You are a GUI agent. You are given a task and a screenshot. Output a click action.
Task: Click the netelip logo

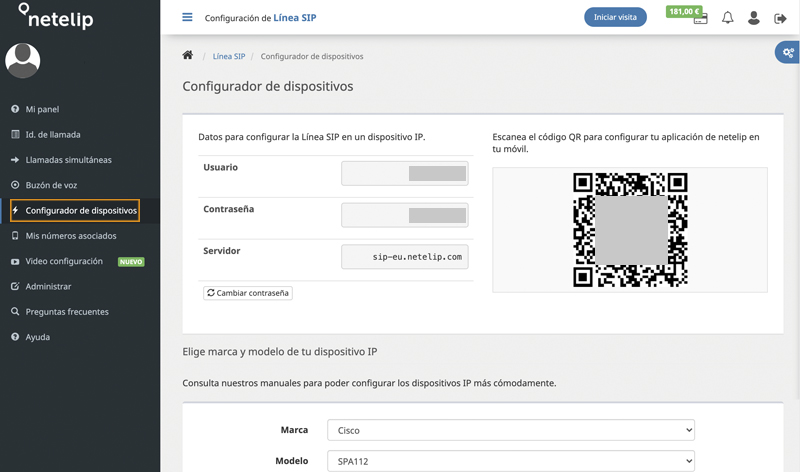pos(56,16)
